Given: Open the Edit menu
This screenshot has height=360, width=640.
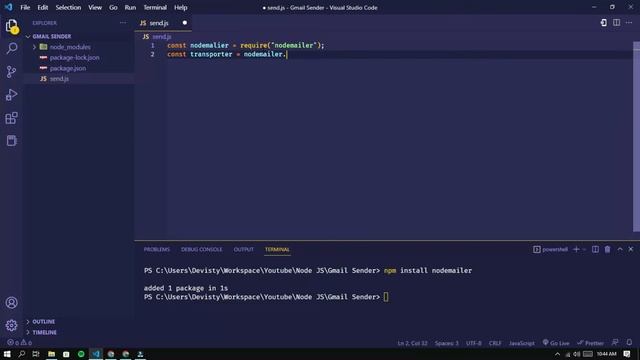Looking at the screenshot, I should pos(42,7).
